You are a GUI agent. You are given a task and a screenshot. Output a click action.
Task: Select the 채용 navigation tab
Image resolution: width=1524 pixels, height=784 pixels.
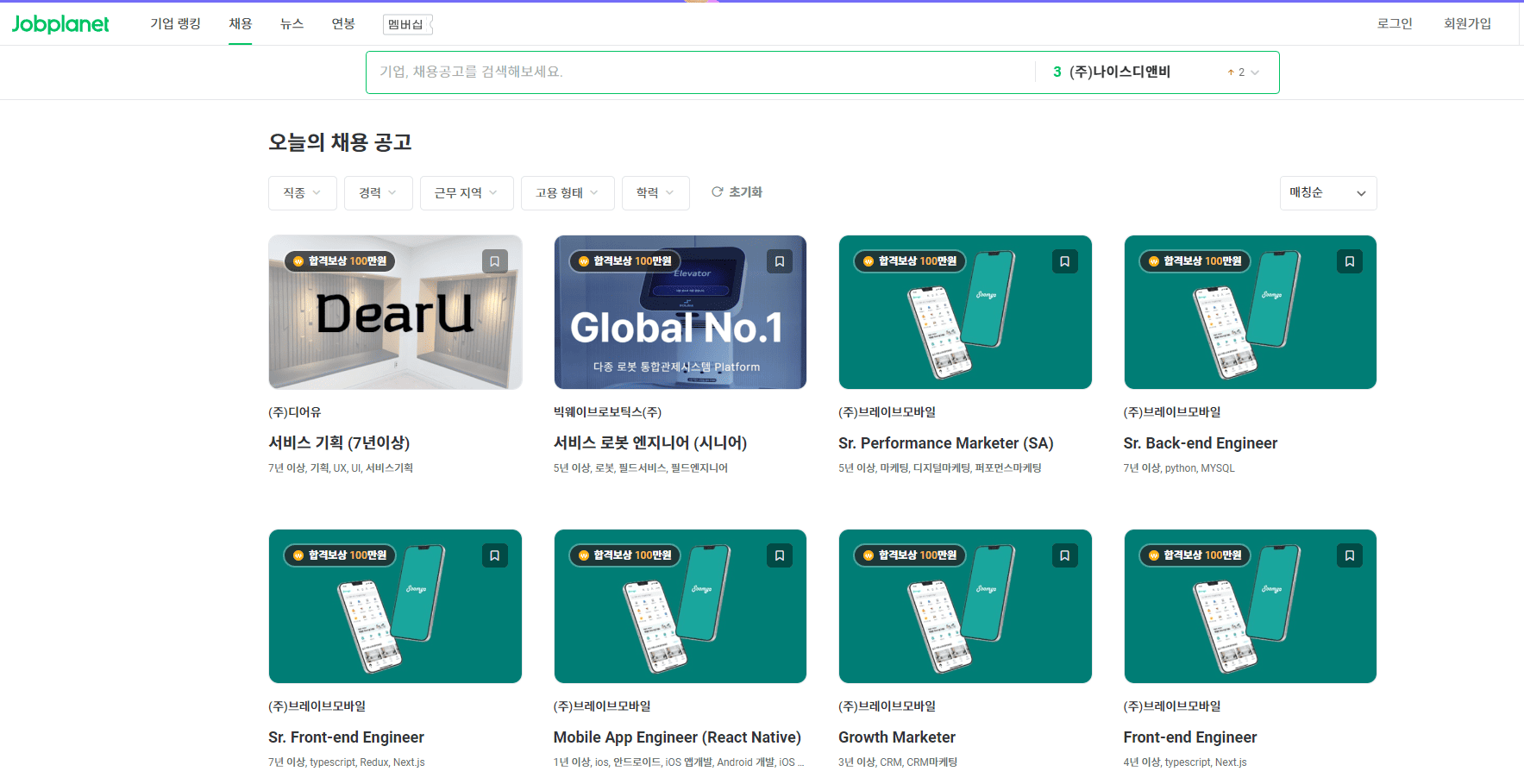241,23
